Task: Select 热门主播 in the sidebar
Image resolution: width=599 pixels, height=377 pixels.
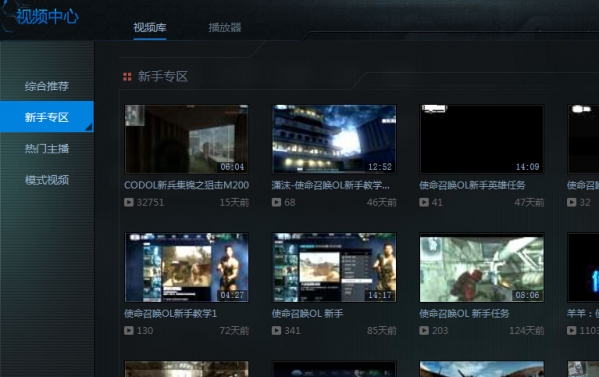Action: click(47, 149)
